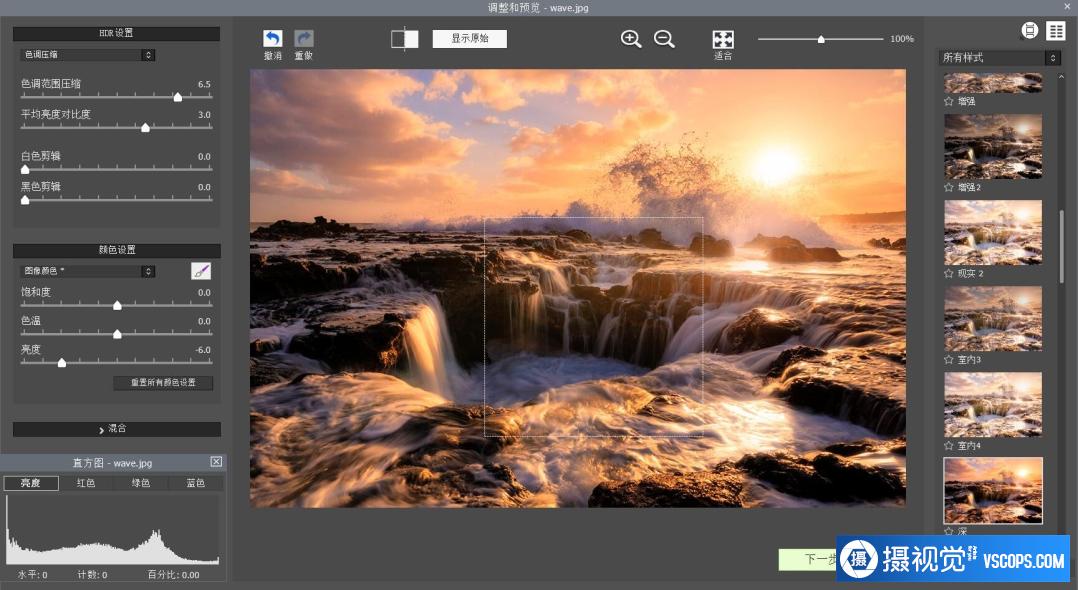Click the 平均亮度对比度 slider handle
Viewport: 1078px width, 590px height.
[145, 127]
